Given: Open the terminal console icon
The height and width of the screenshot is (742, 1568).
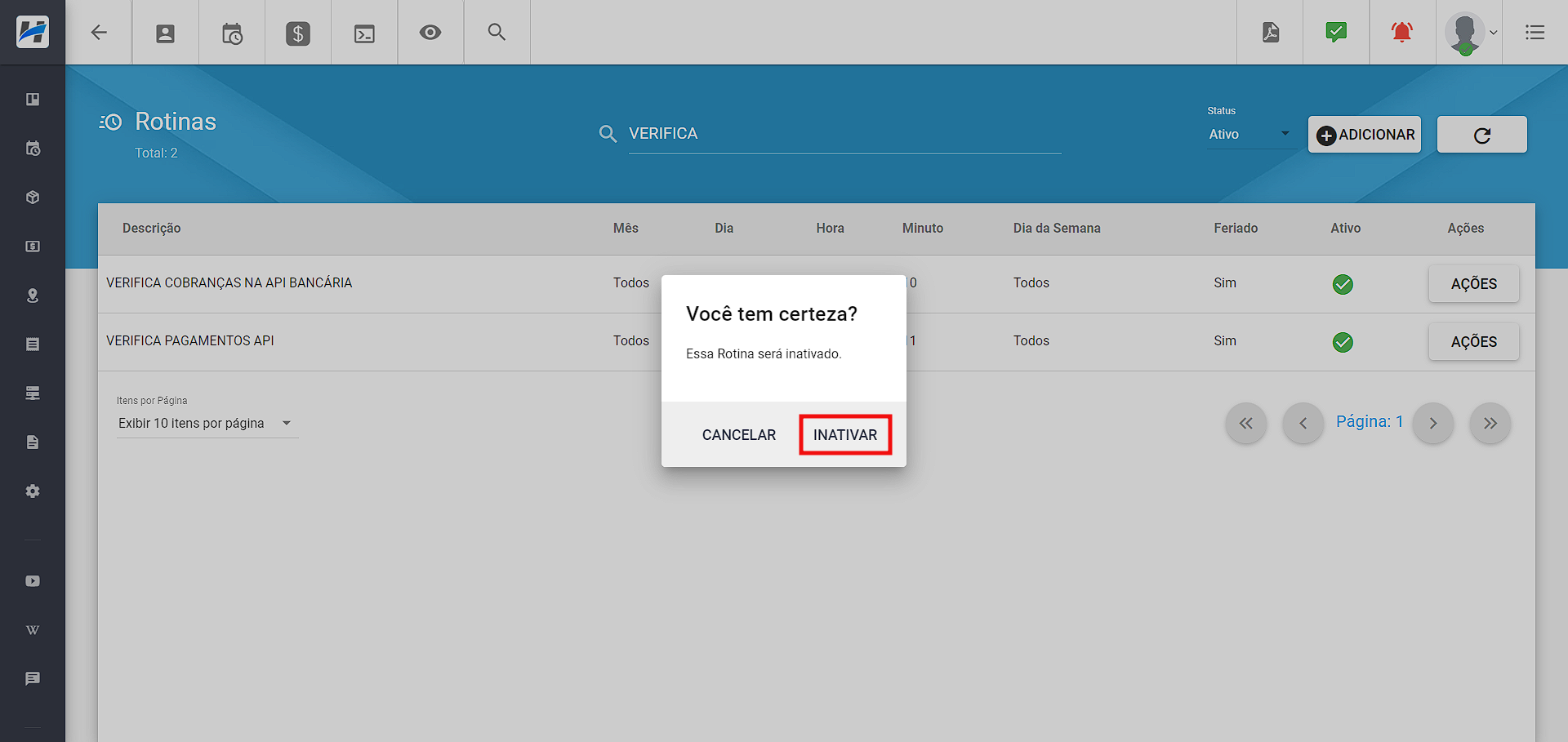Looking at the screenshot, I should pos(364,33).
